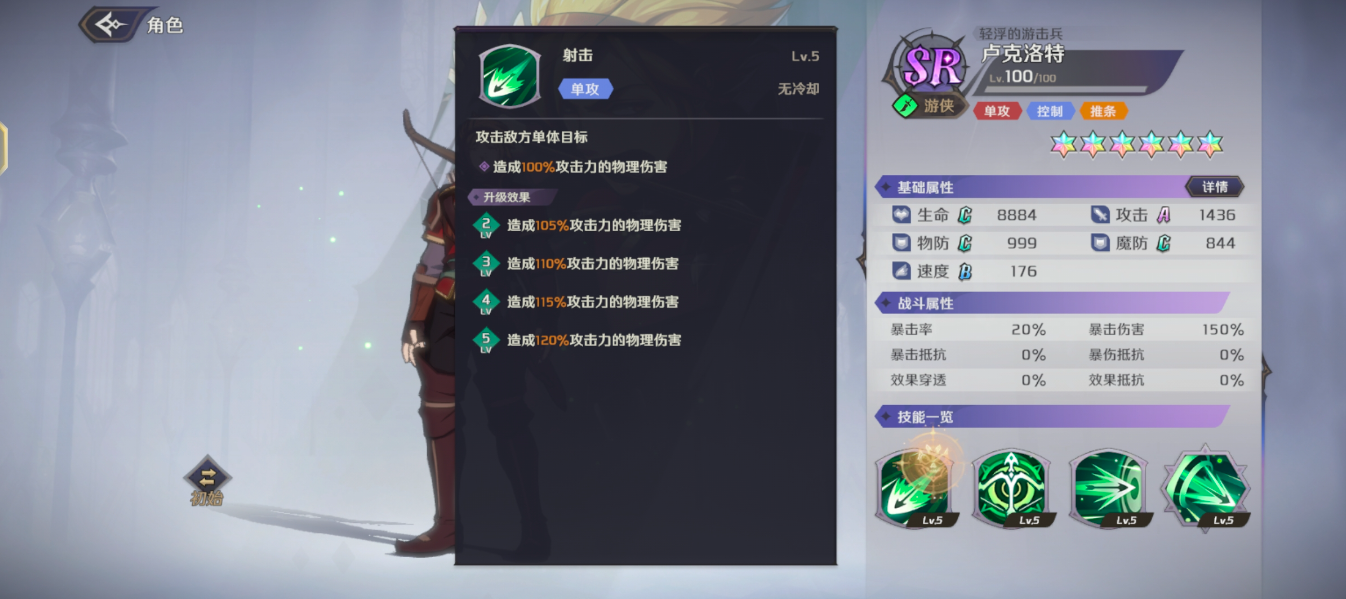Select the fourth star-framed skill icon

pyautogui.click(x=1205, y=488)
